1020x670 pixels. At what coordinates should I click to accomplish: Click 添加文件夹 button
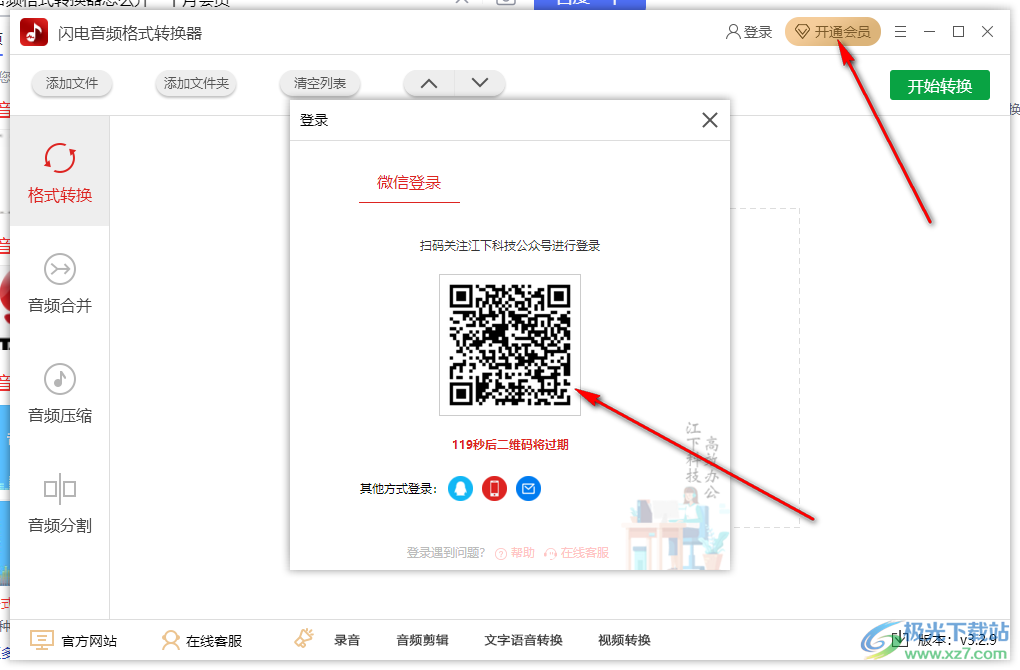196,83
